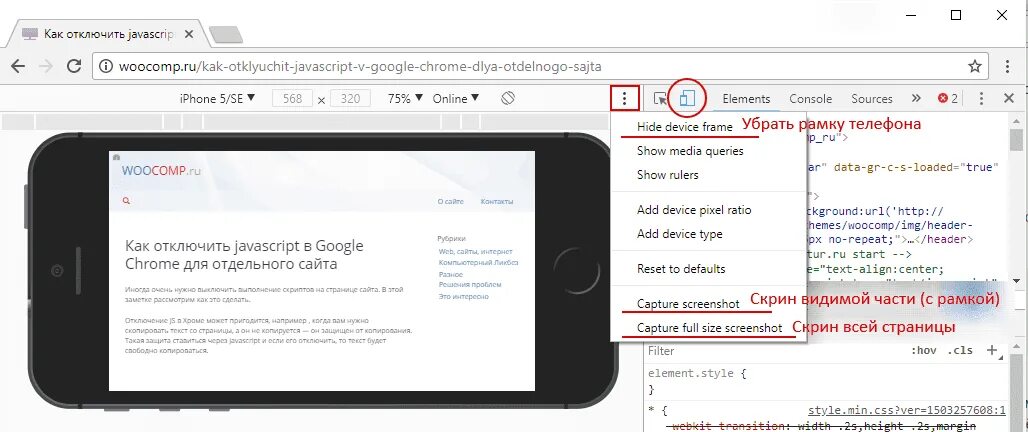
Task: Go back with the browser back arrow
Action: (18, 66)
